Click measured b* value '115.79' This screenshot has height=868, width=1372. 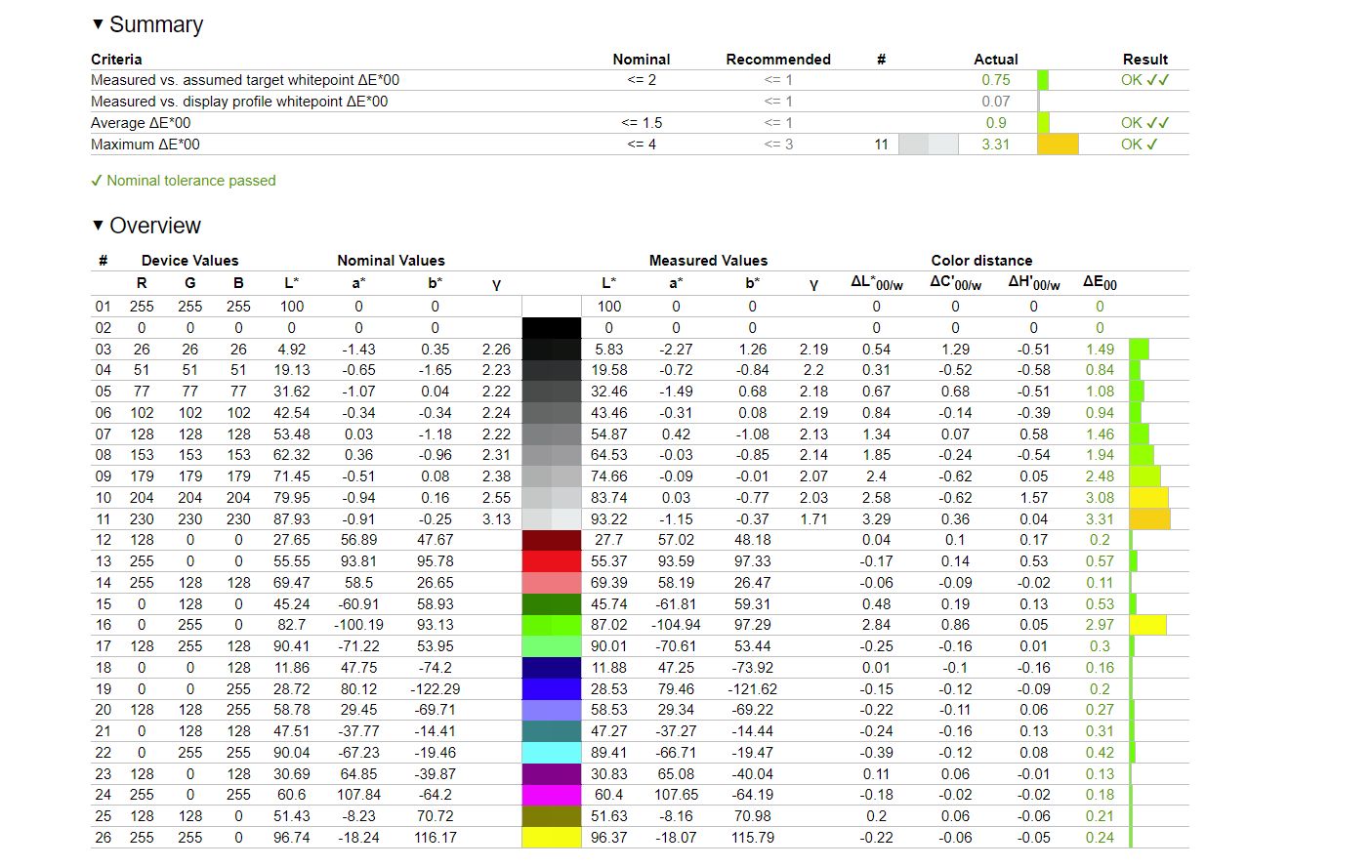point(752,838)
